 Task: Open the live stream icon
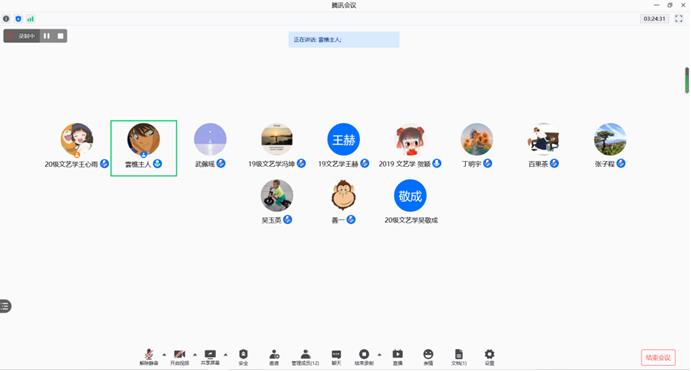pos(398,357)
